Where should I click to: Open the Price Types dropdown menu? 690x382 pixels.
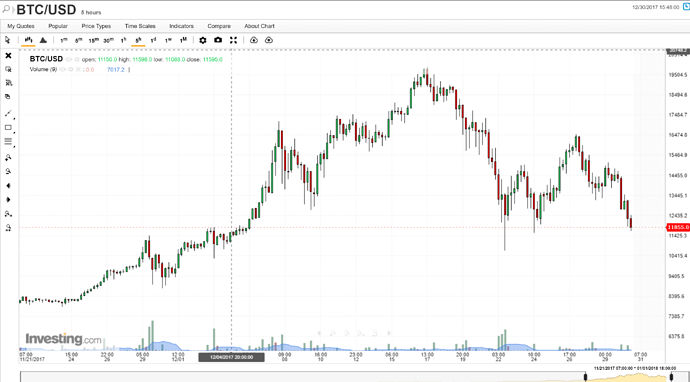pyautogui.click(x=96, y=26)
